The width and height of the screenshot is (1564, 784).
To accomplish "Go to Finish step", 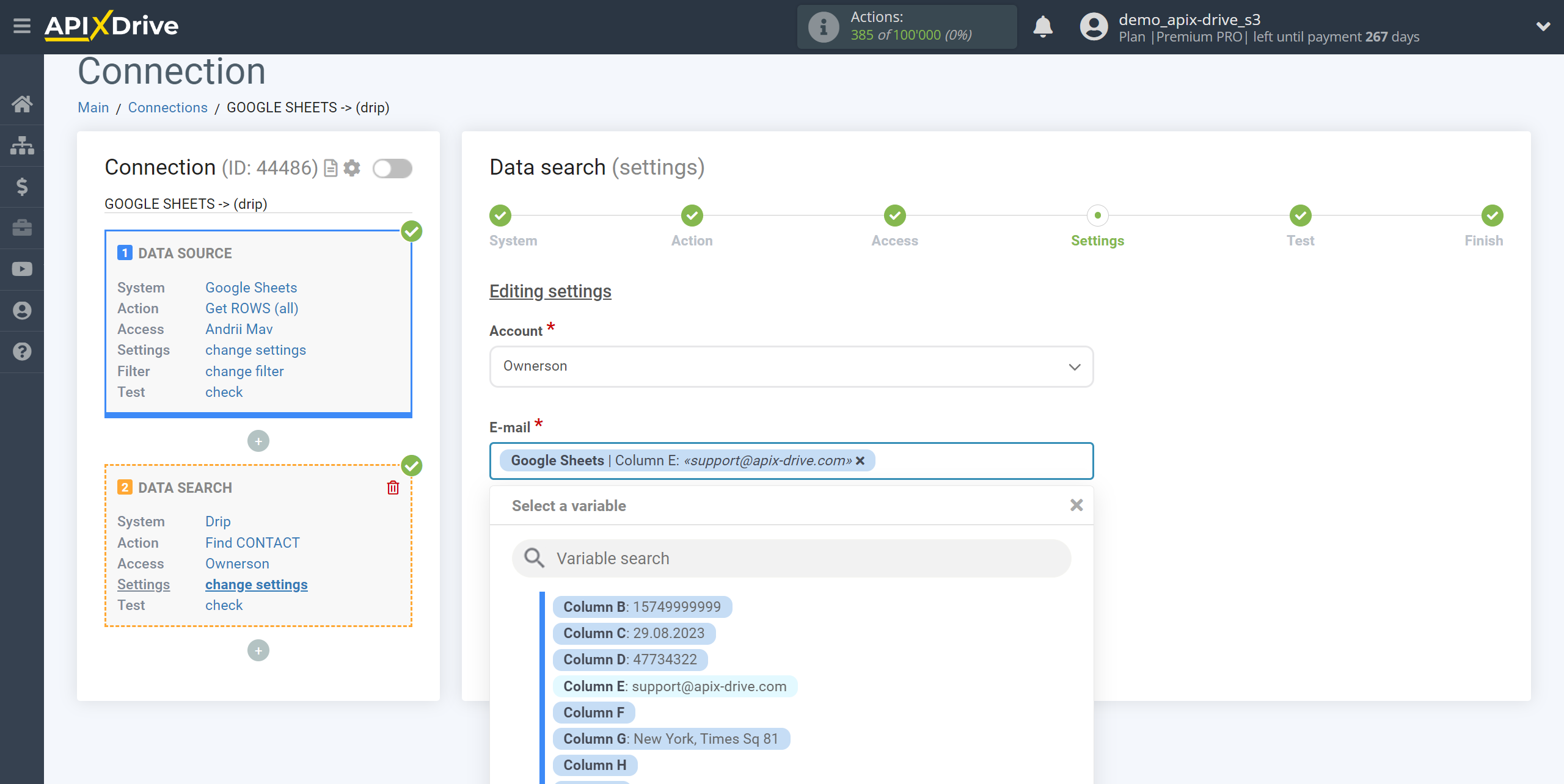I will click(x=1493, y=216).
